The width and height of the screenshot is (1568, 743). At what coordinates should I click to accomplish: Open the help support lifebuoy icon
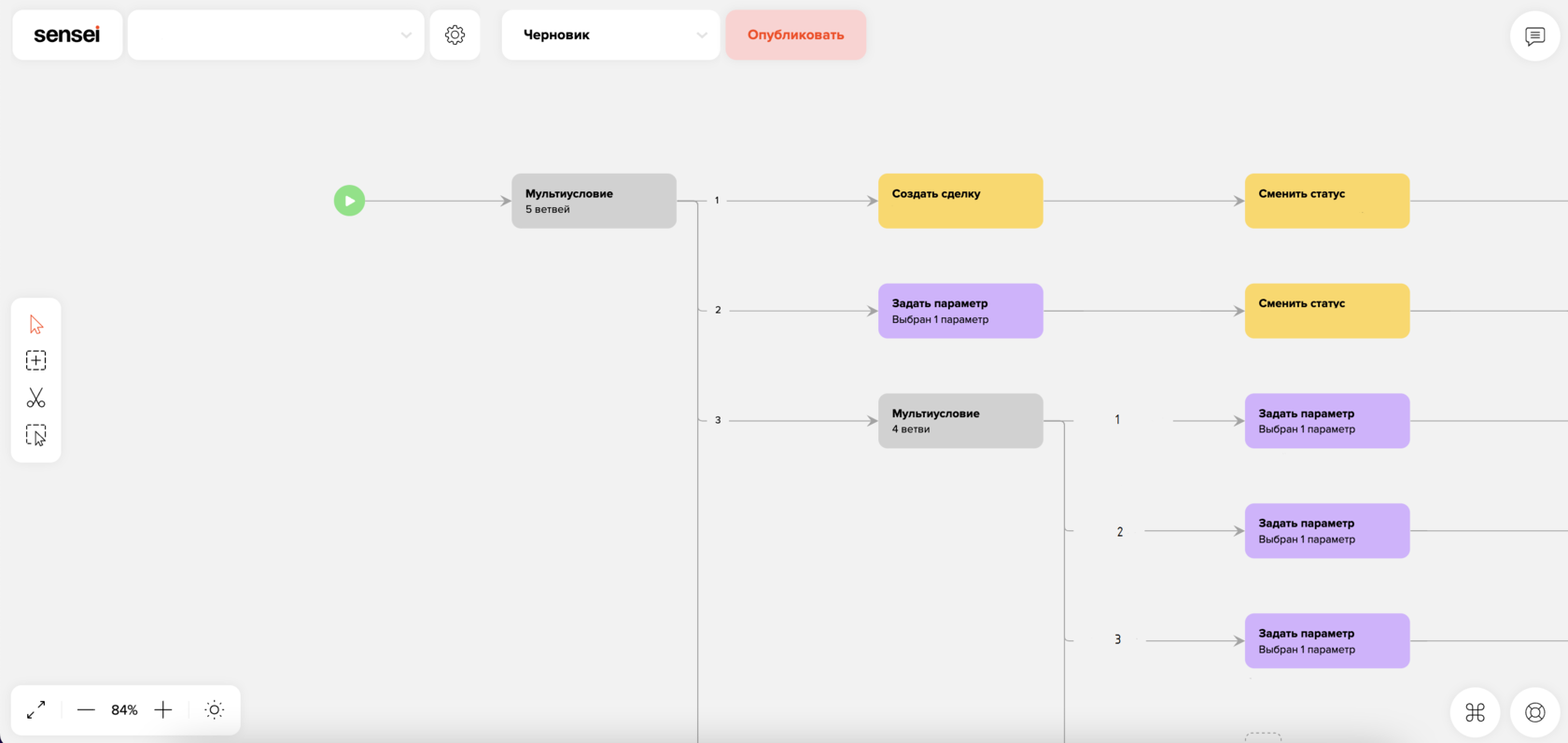tap(1534, 712)
